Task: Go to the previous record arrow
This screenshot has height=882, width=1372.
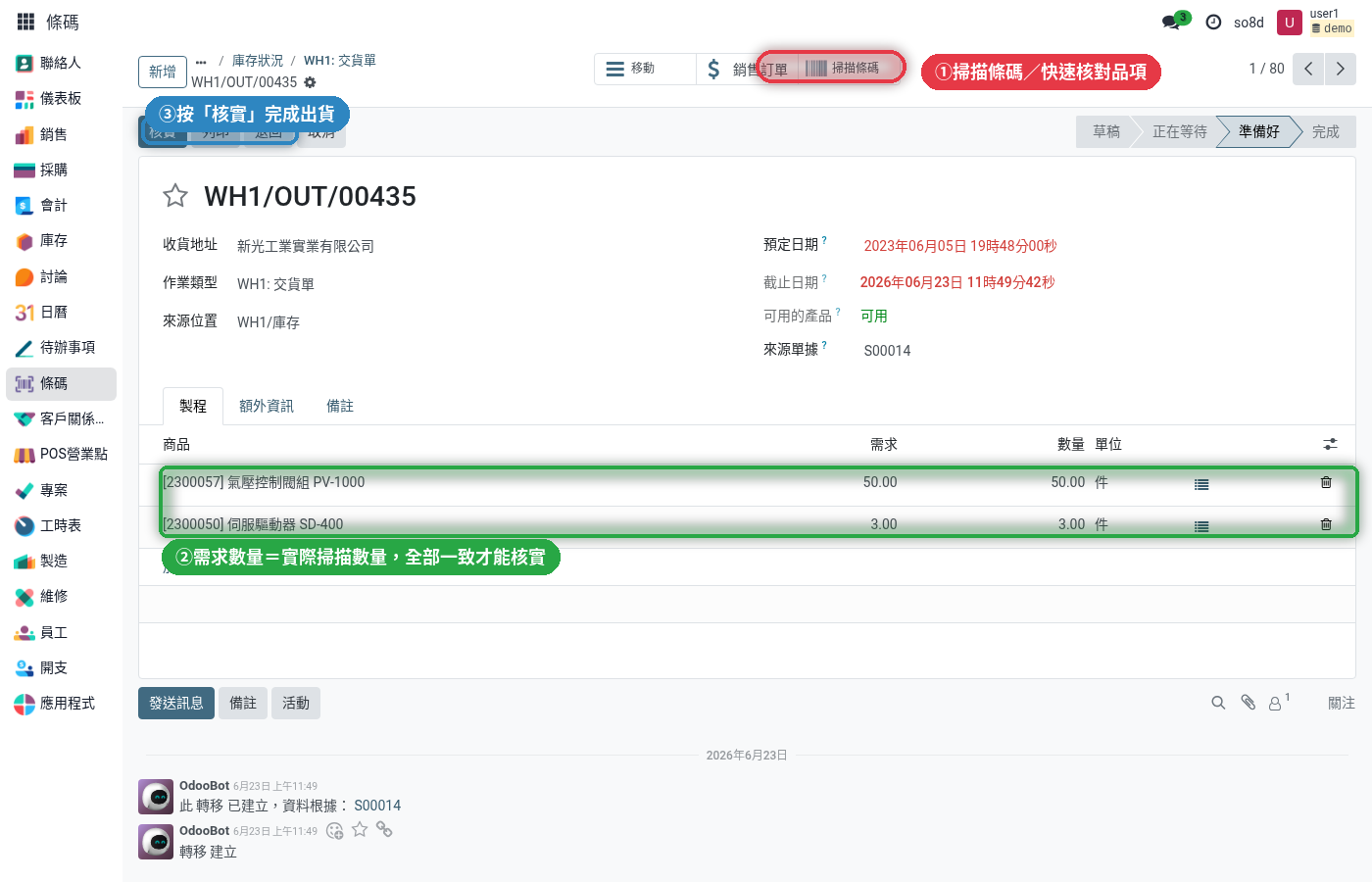Action: (1308, 69)
